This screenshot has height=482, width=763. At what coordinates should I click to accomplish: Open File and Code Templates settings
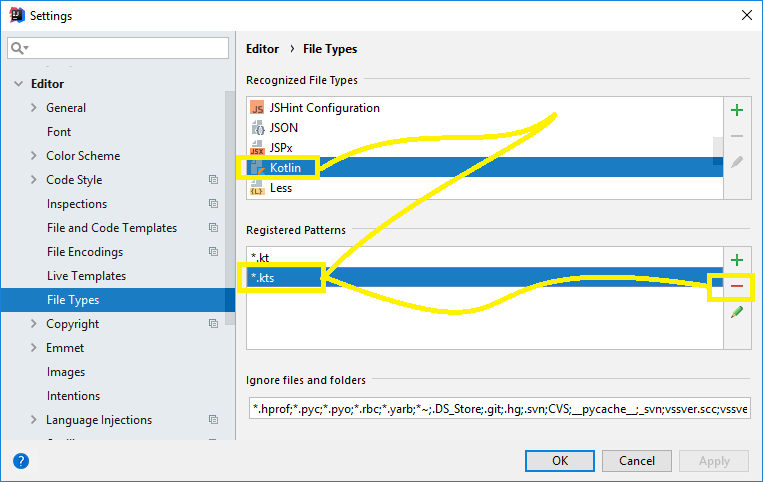[112, 228]
